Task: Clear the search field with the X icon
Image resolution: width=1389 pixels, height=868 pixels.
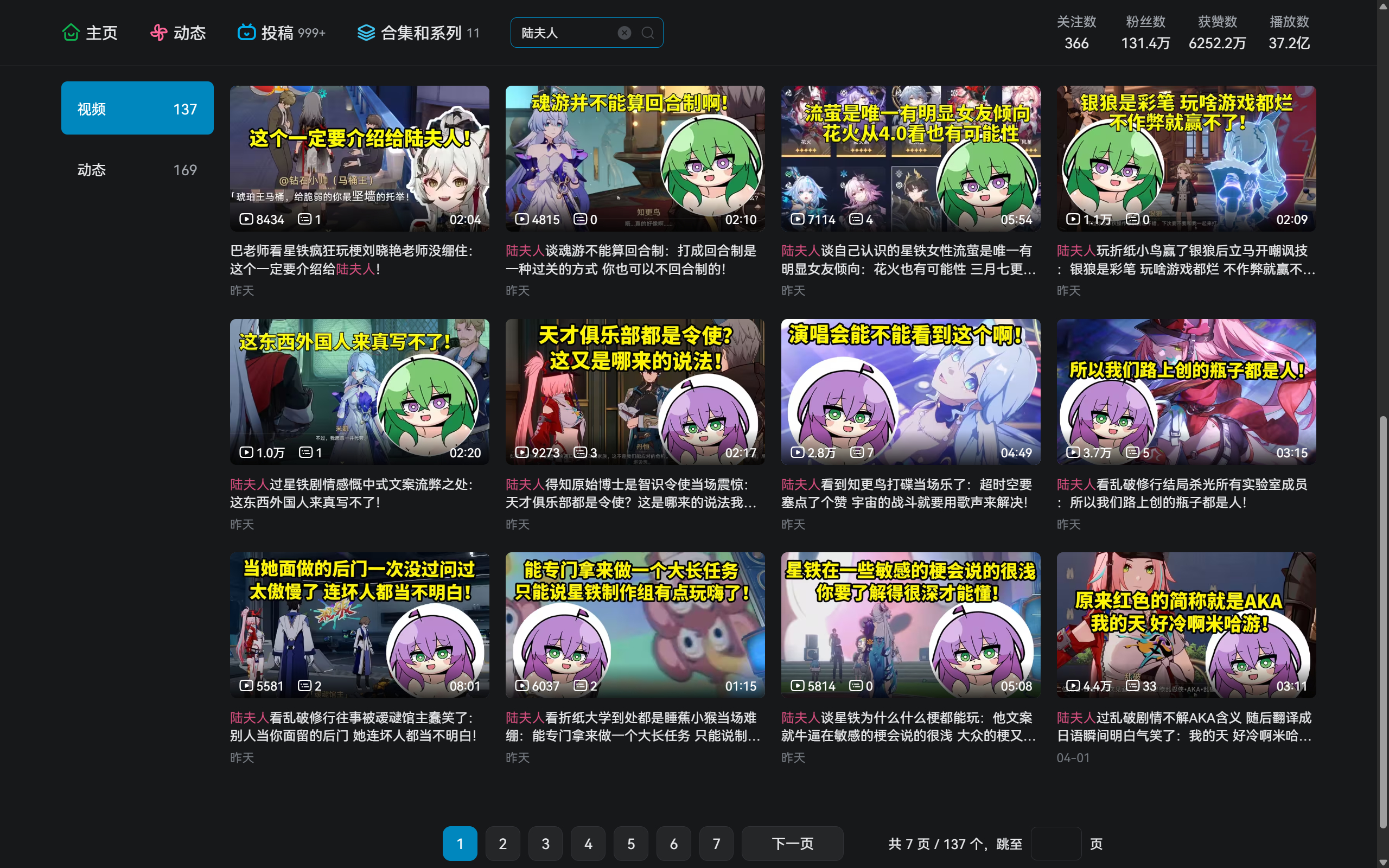Action: pos(624,33)
